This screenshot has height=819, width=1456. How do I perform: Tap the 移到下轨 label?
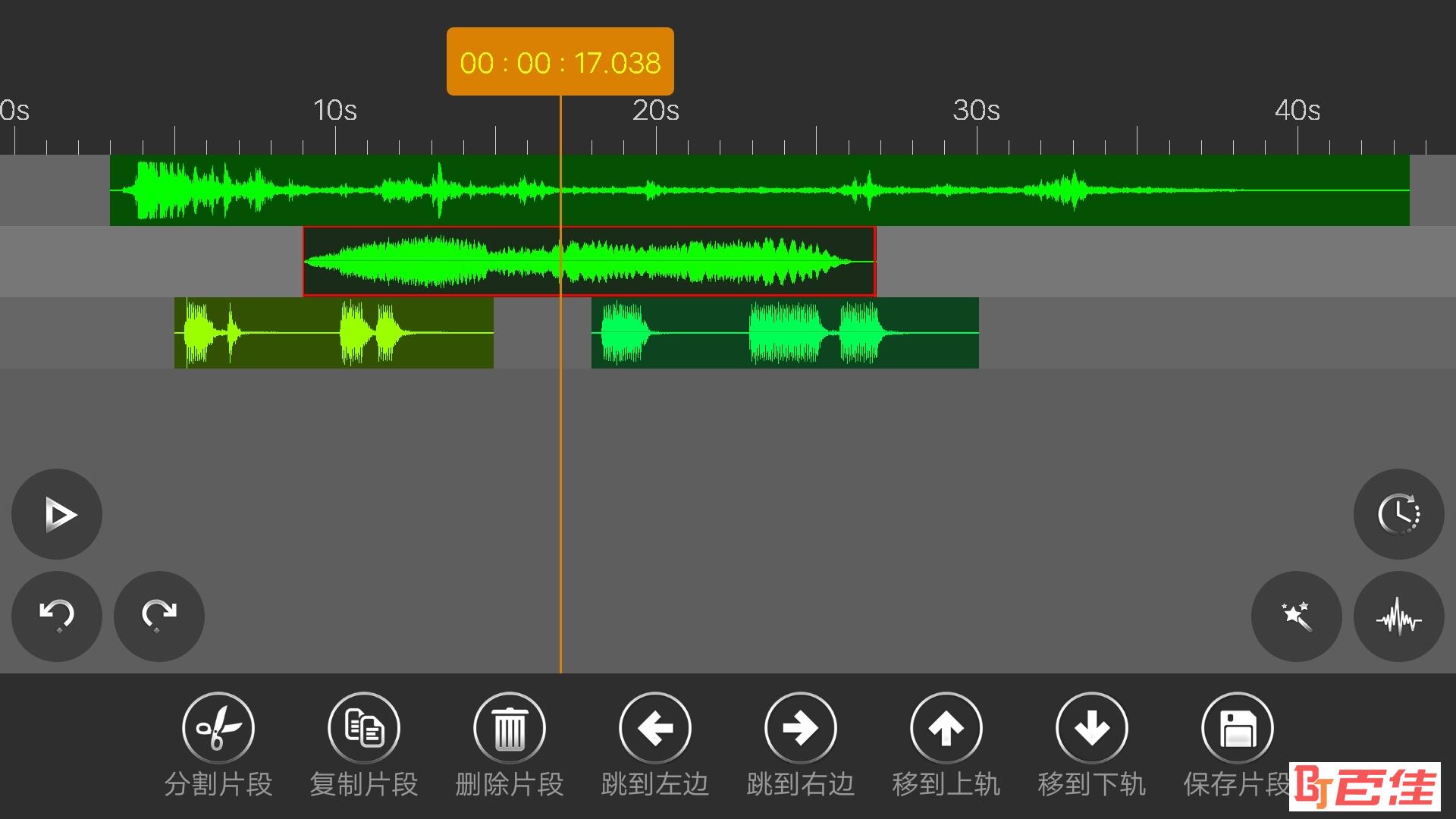pyautogui.click(x=1092, y=784)
